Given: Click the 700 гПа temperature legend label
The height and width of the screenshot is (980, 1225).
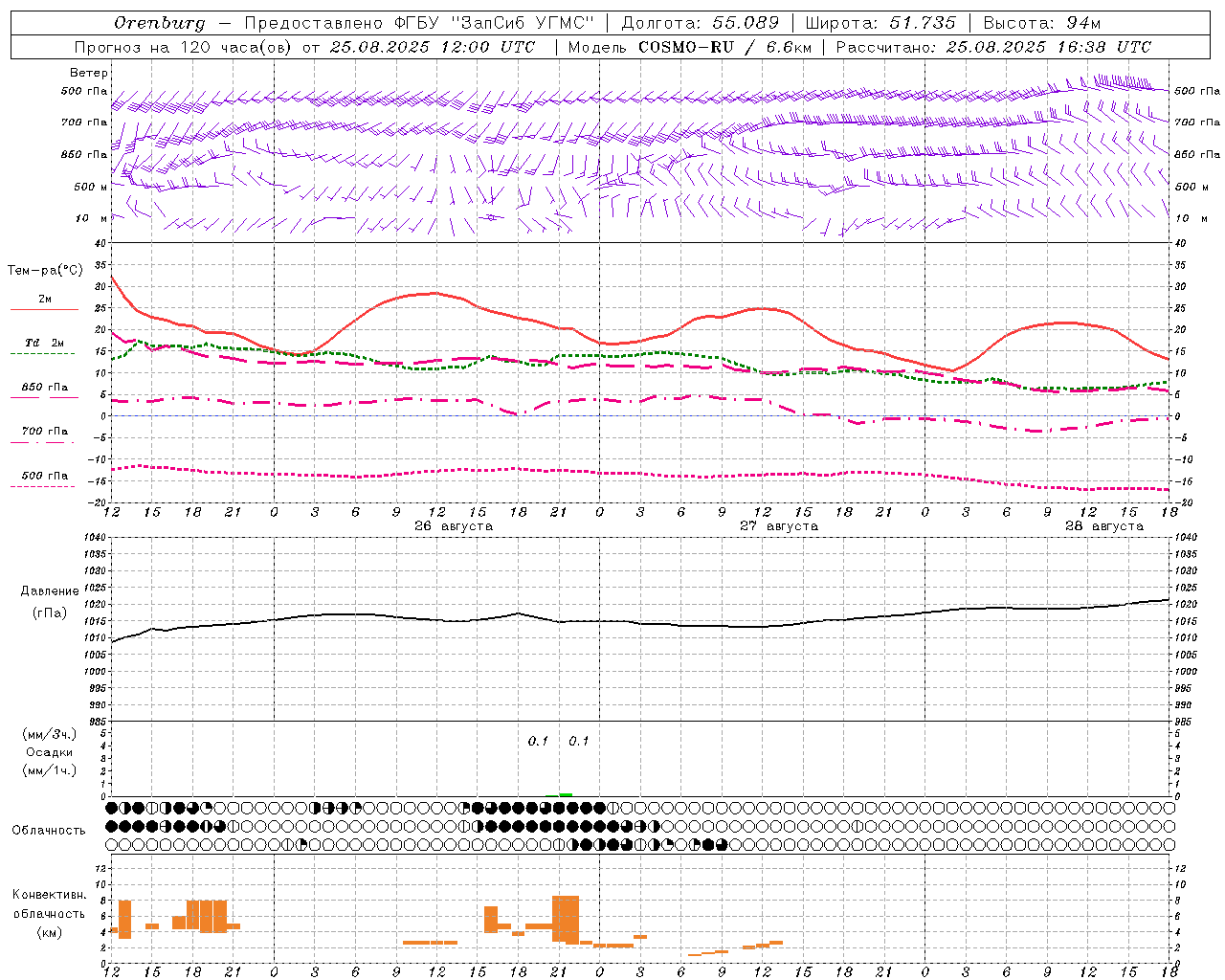Looking at the screenshot, I should [45, 432].
